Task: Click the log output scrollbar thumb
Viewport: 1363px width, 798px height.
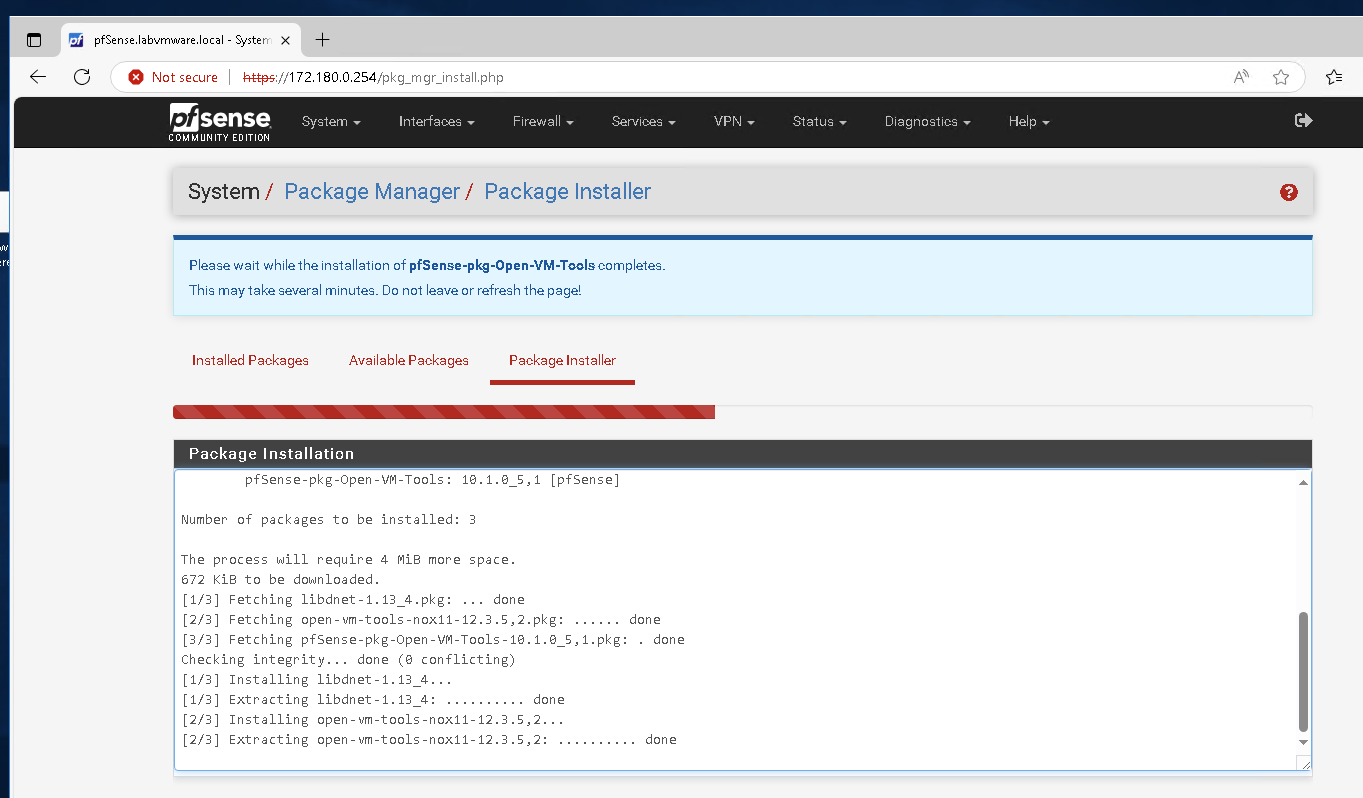Action: click(1303, 672)
